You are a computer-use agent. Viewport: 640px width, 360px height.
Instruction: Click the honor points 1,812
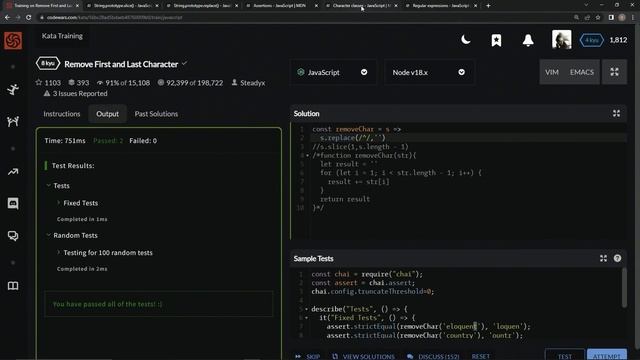tap(618, 40)
